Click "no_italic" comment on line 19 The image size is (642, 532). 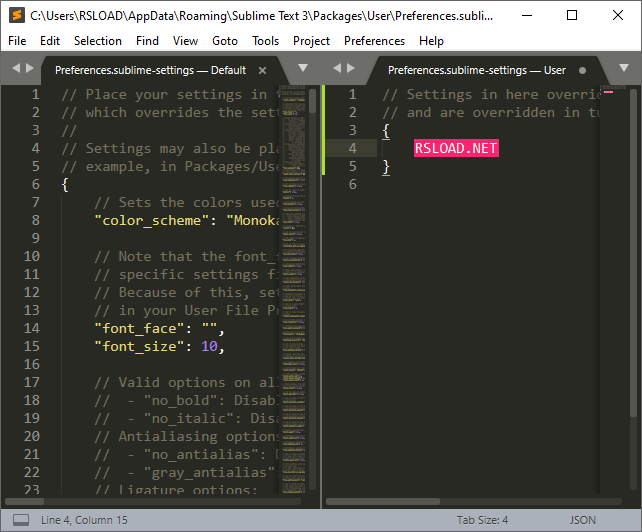pyautogui.click(x=189, y=419)
